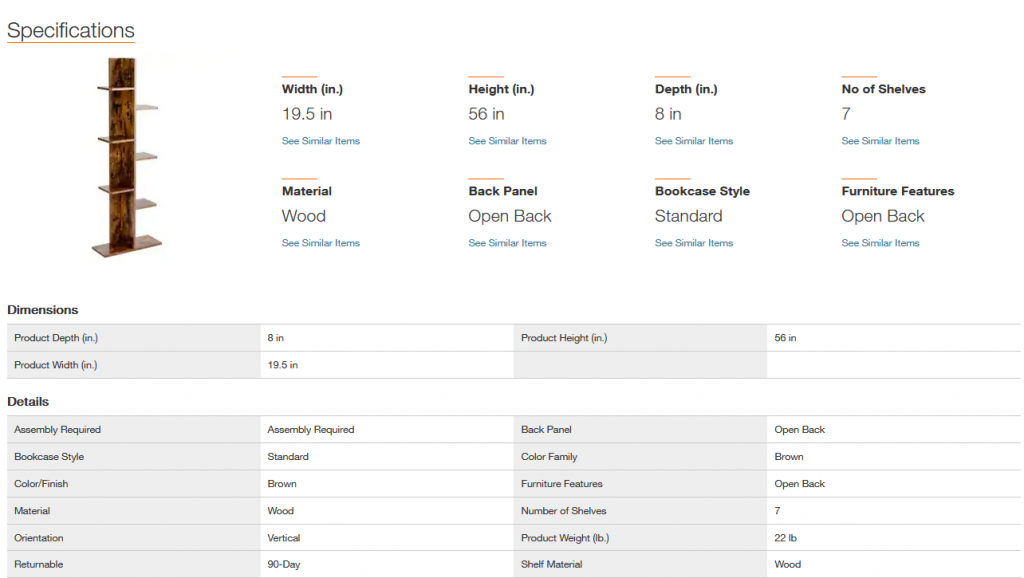
Task: Open See Similar Items under Back Panel
Action: coord(507,243)
